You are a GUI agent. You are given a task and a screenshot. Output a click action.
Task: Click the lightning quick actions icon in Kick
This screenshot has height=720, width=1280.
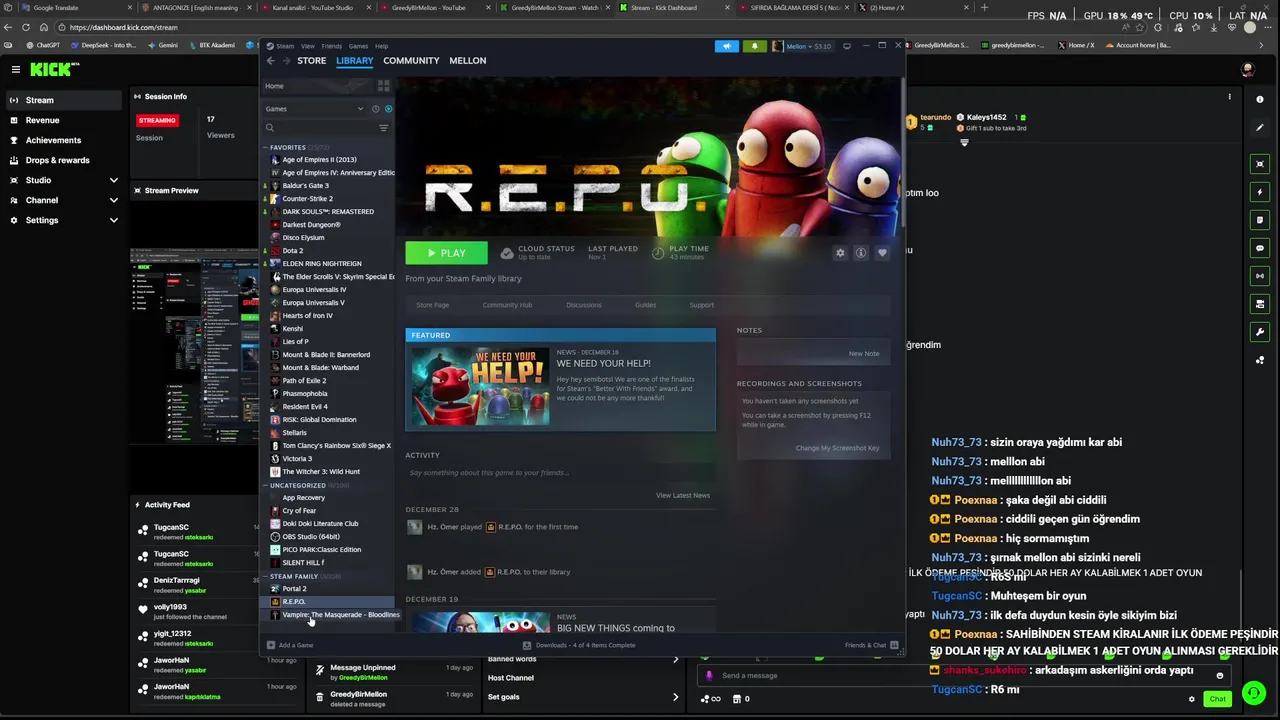click(1260, 192)
